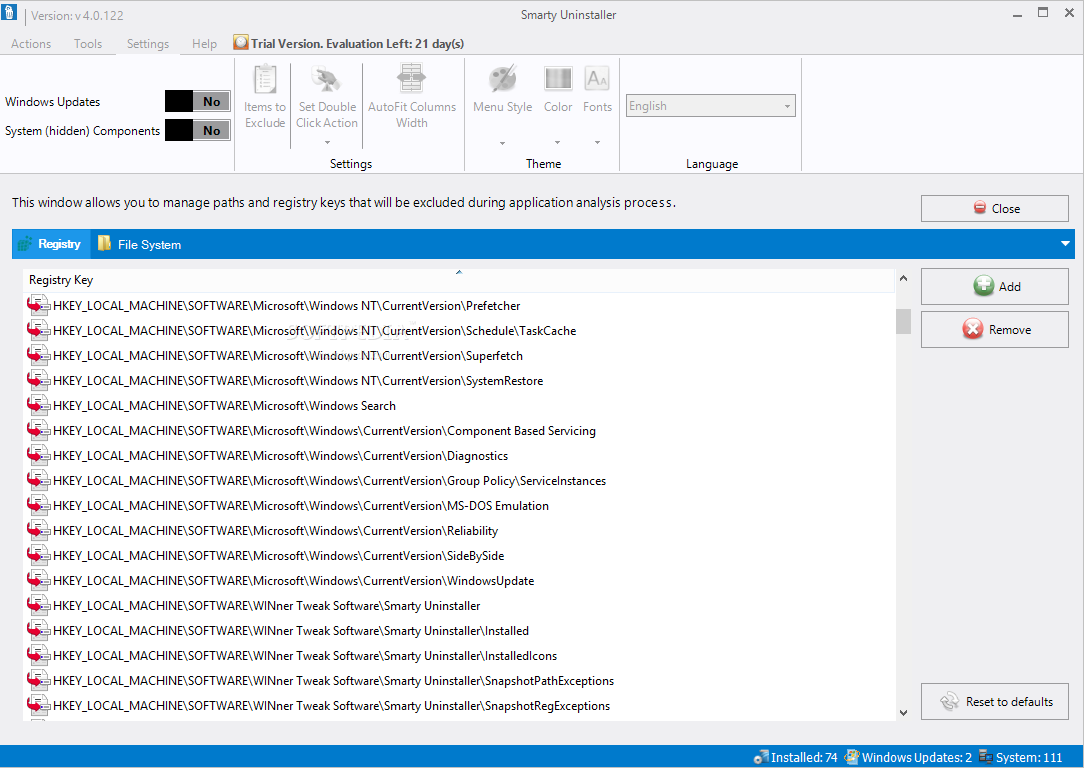Open the Items to Exclude settings icon
This screenshot has height=768, width=1084.
pyautogui.click(x=265, y=79)
